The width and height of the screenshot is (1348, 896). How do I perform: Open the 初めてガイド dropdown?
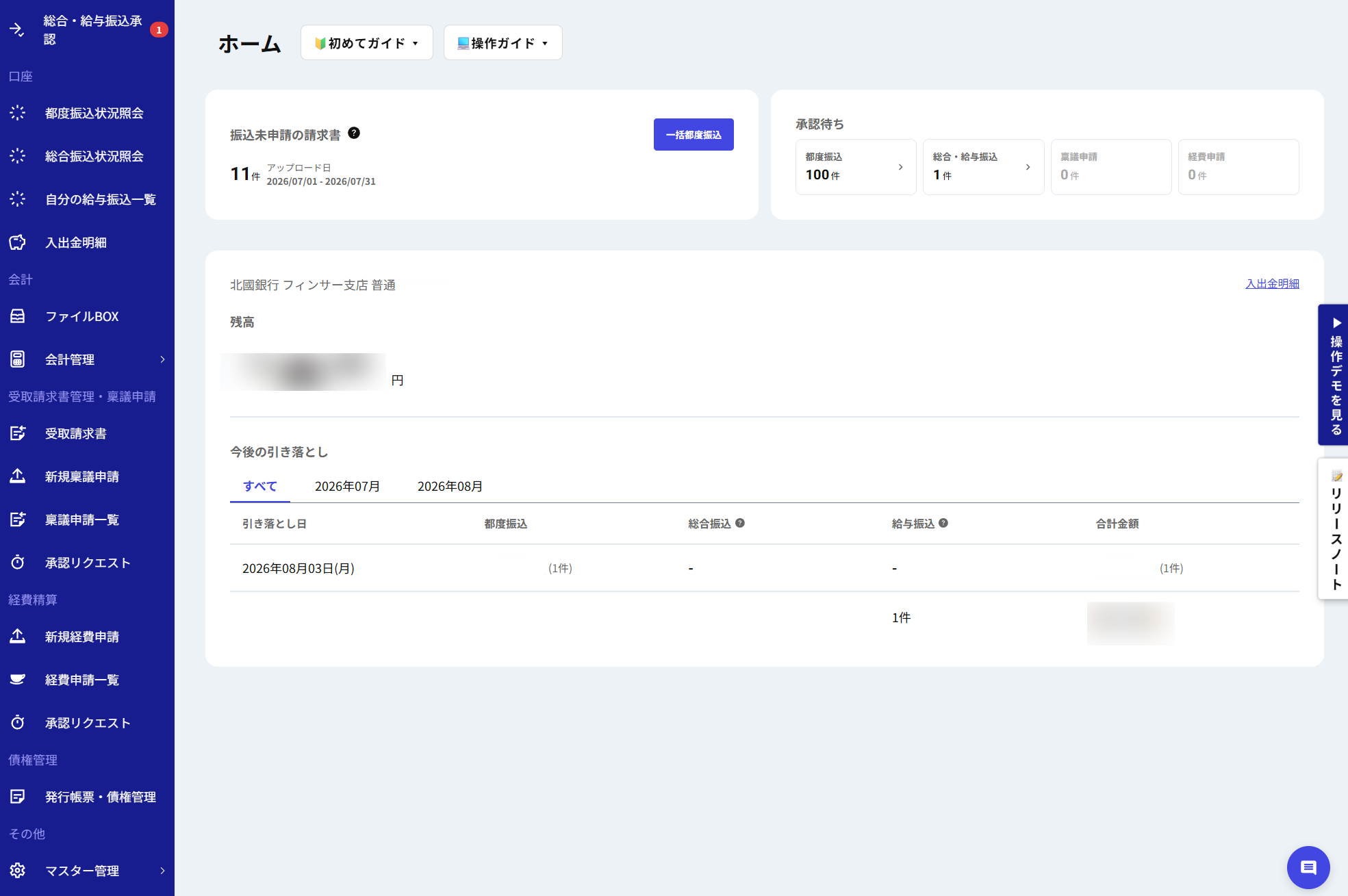[x=367, y=43]
